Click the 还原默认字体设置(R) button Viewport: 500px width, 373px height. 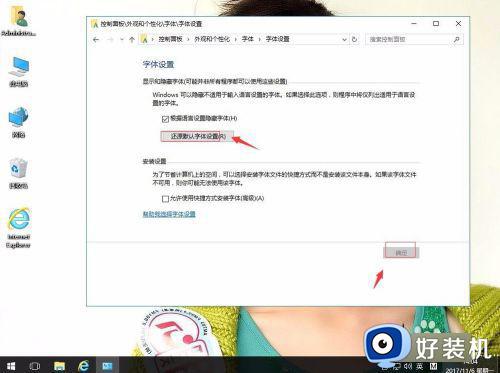click(197, 136)
